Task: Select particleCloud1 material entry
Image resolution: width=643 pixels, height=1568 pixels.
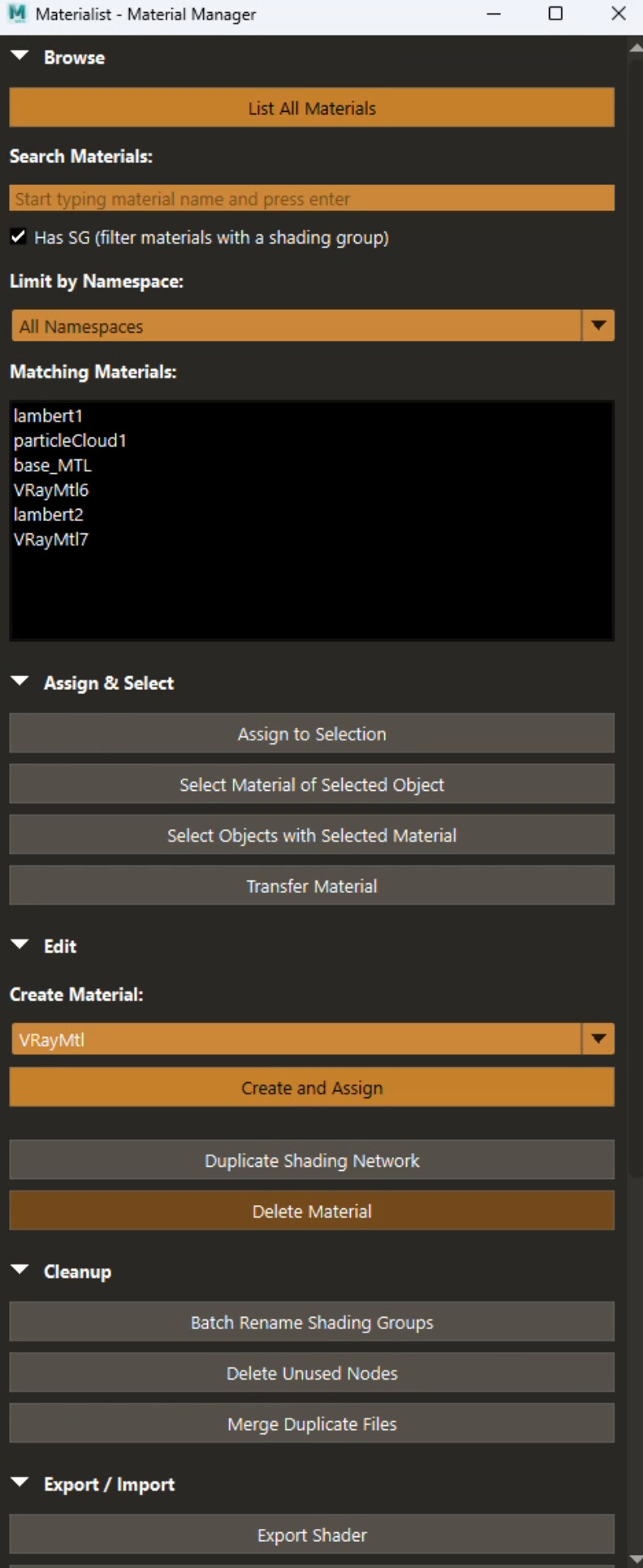Action: pos(70,440)
